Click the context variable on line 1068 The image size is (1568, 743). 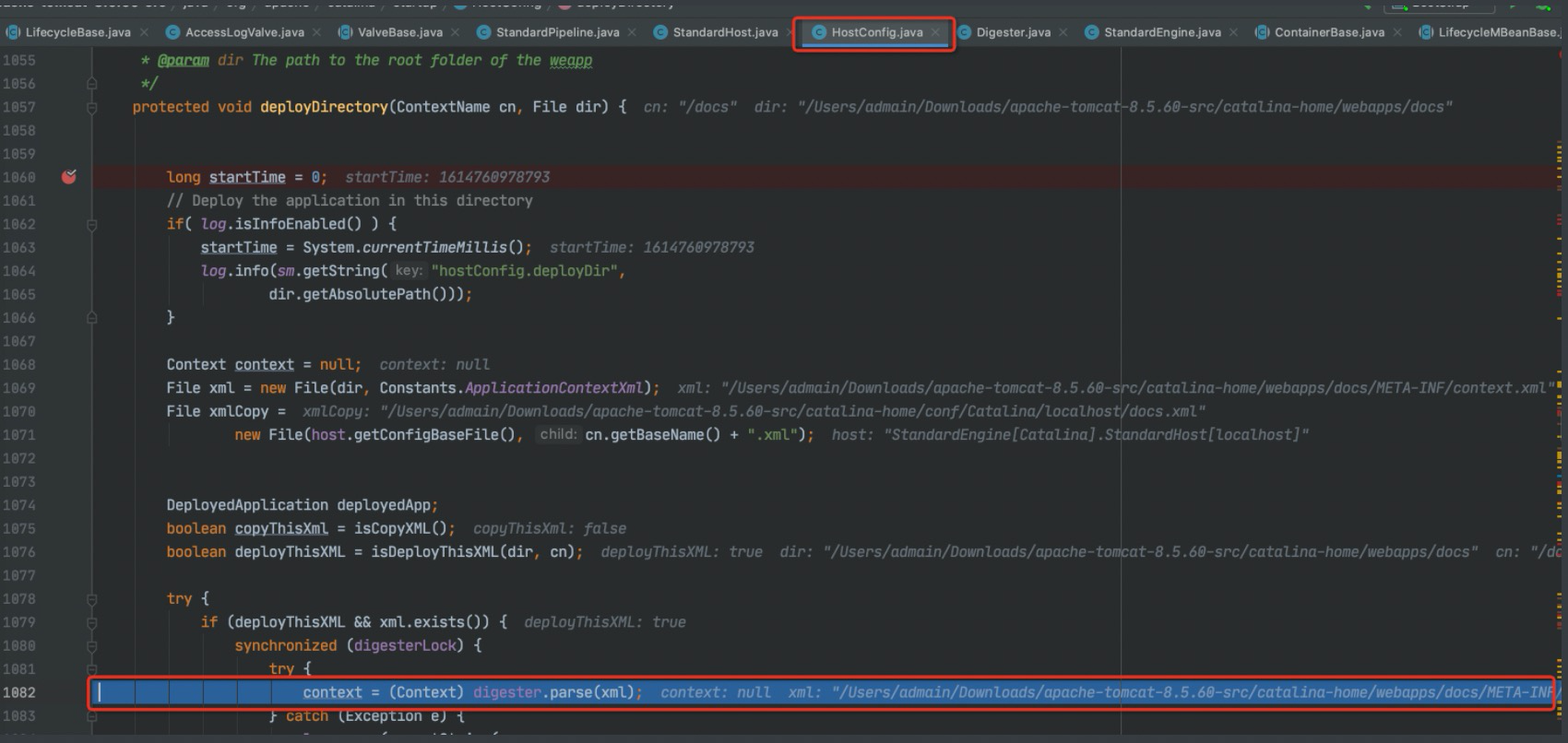click(264, 364)
